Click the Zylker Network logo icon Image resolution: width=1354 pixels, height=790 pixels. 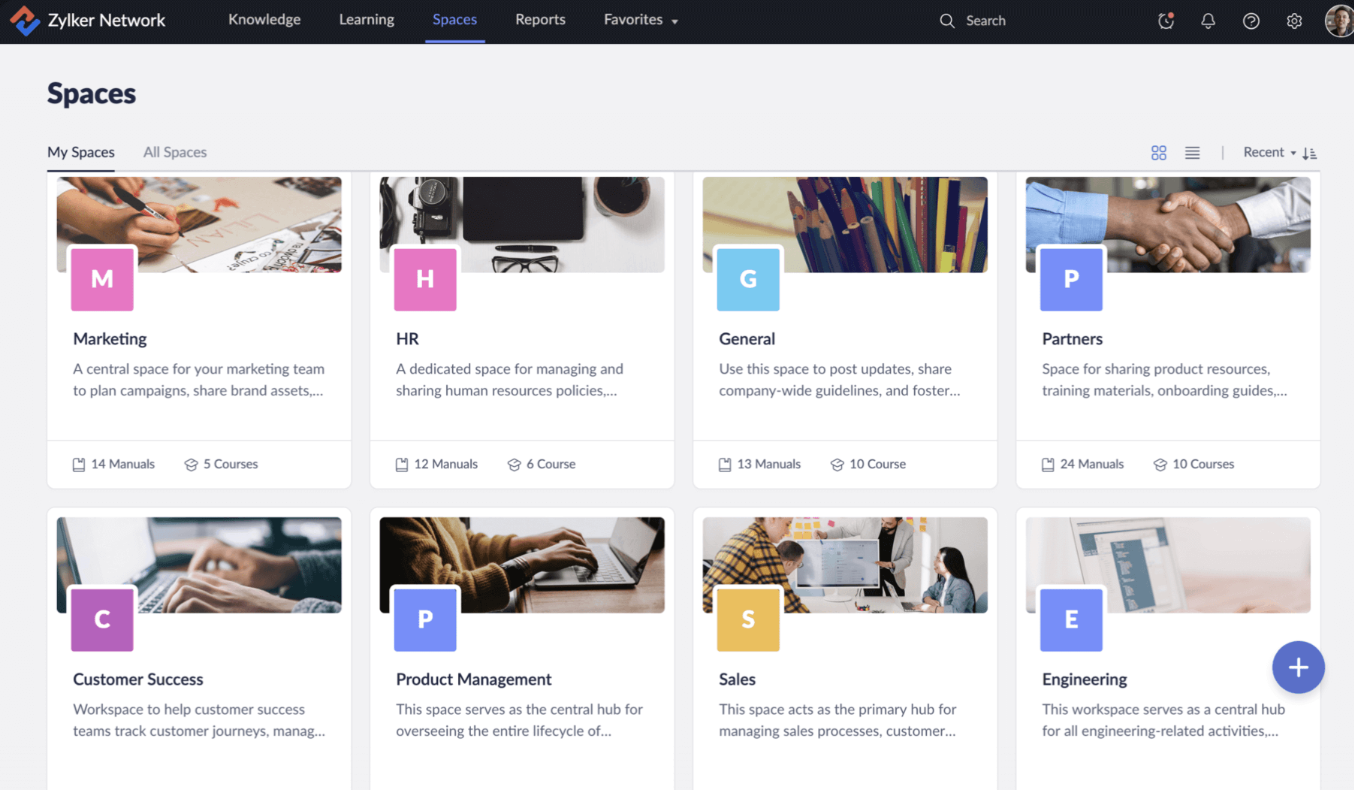[x=24, y=20]
